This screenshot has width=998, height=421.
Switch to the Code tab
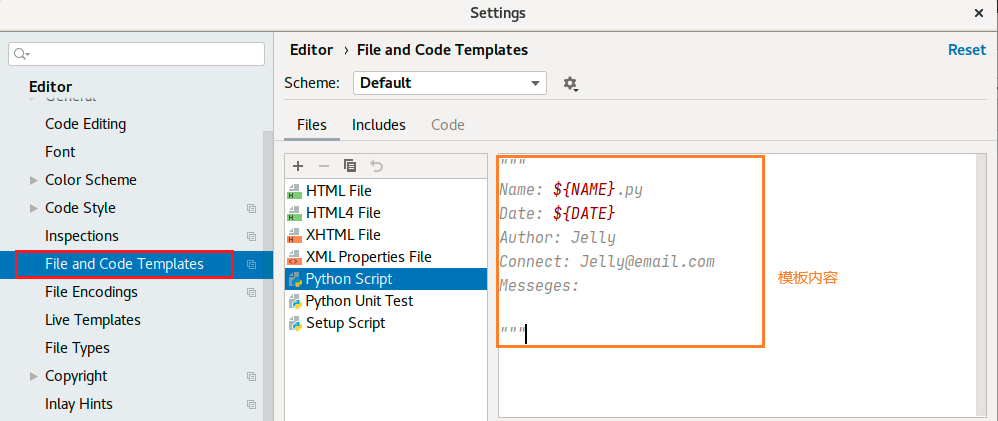pos(448,125)
